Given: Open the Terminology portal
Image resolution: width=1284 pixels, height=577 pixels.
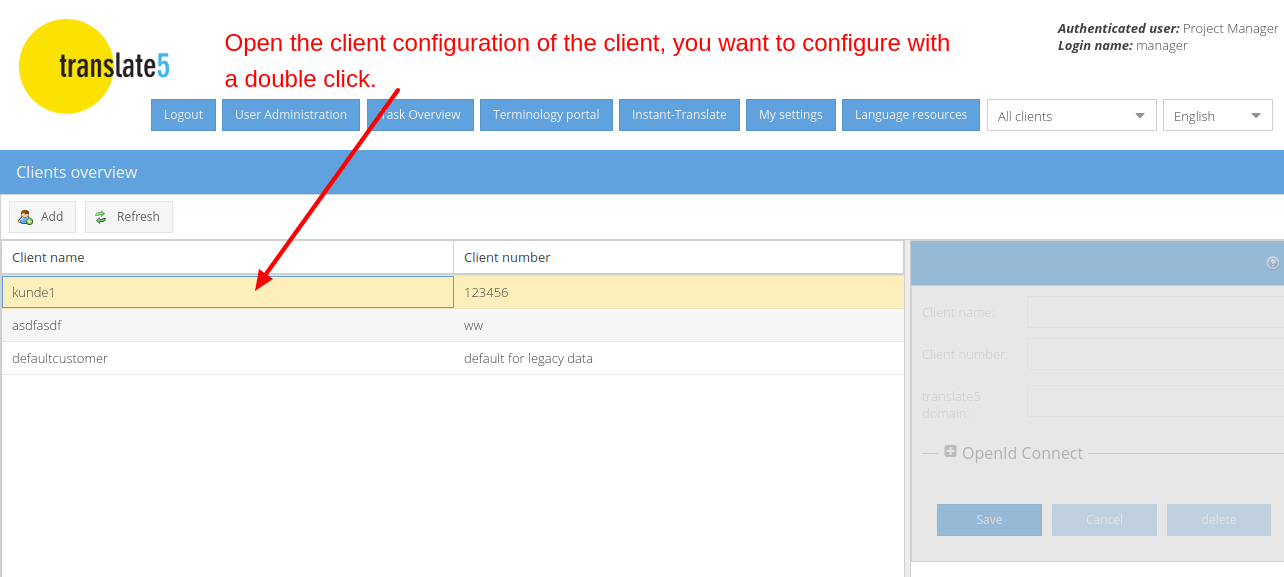Looking at the screenshot, I should pyautogui.click(x=546, y=115).
